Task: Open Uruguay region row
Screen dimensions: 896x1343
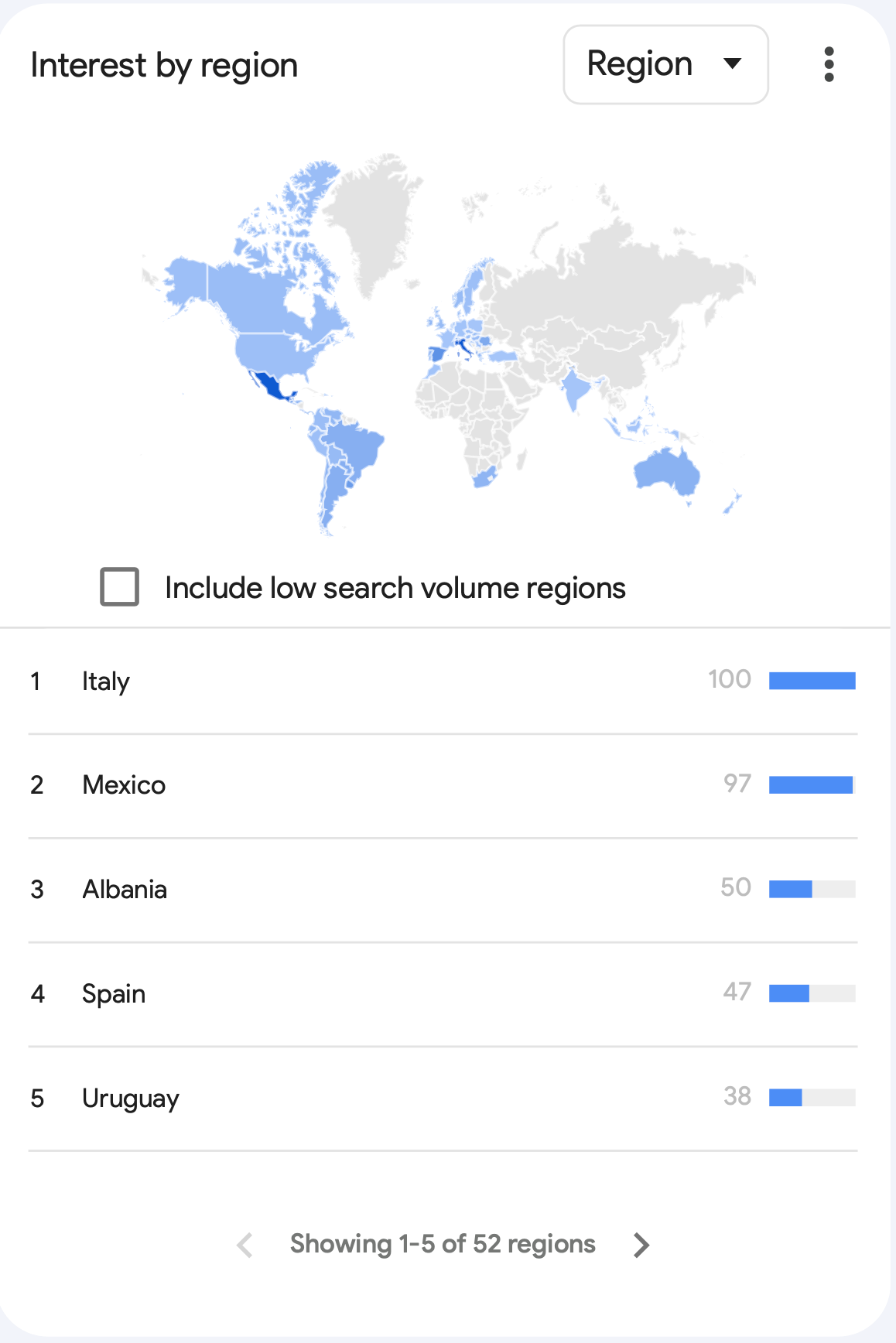Action: (x=443, y=1099)
